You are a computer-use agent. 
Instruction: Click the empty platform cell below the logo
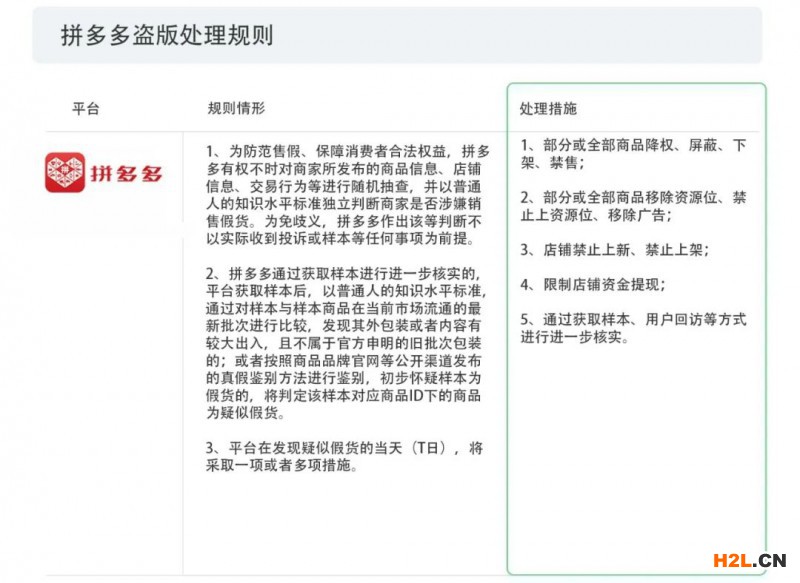coord(112,380)
